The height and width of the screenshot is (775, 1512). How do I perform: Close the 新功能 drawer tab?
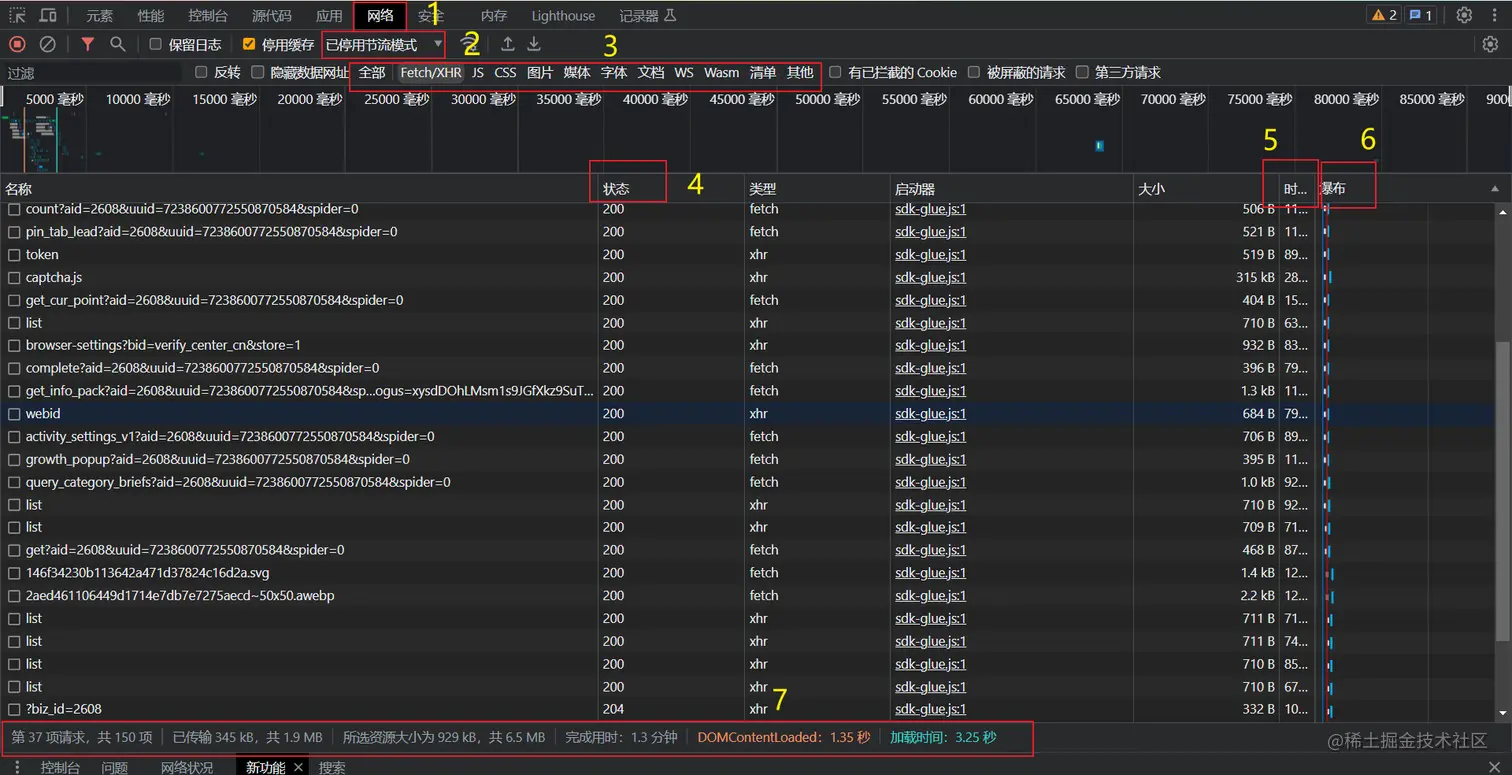[298, 767]
